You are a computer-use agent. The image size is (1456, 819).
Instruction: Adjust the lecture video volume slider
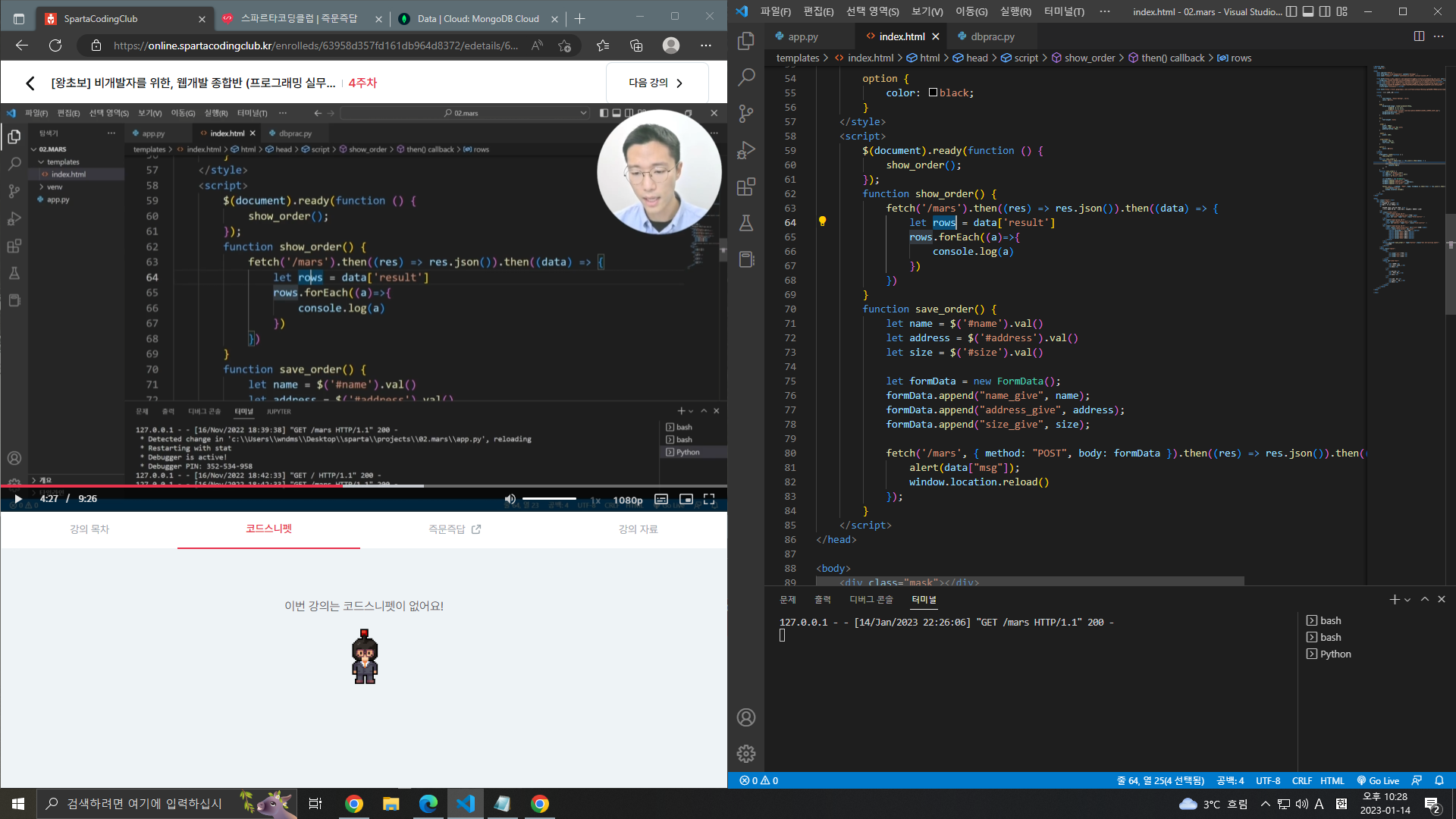coord(549,499)
